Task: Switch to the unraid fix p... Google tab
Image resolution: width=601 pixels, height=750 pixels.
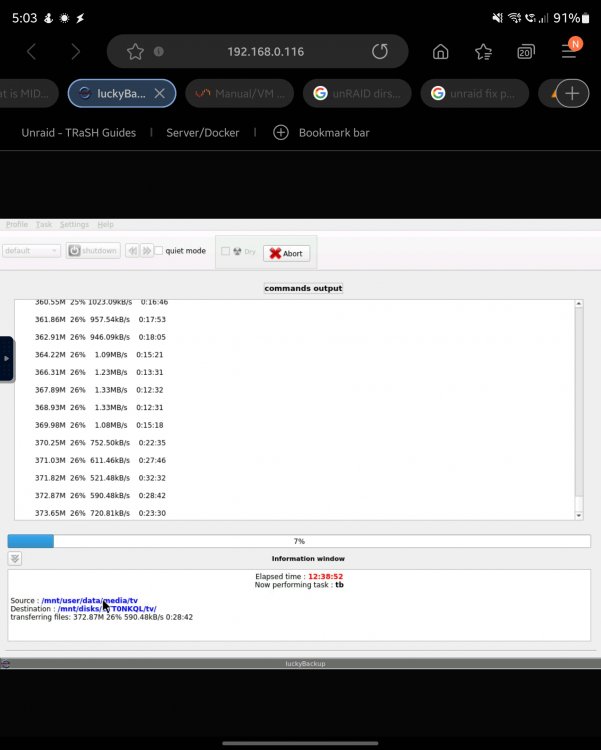Action: 475,93
